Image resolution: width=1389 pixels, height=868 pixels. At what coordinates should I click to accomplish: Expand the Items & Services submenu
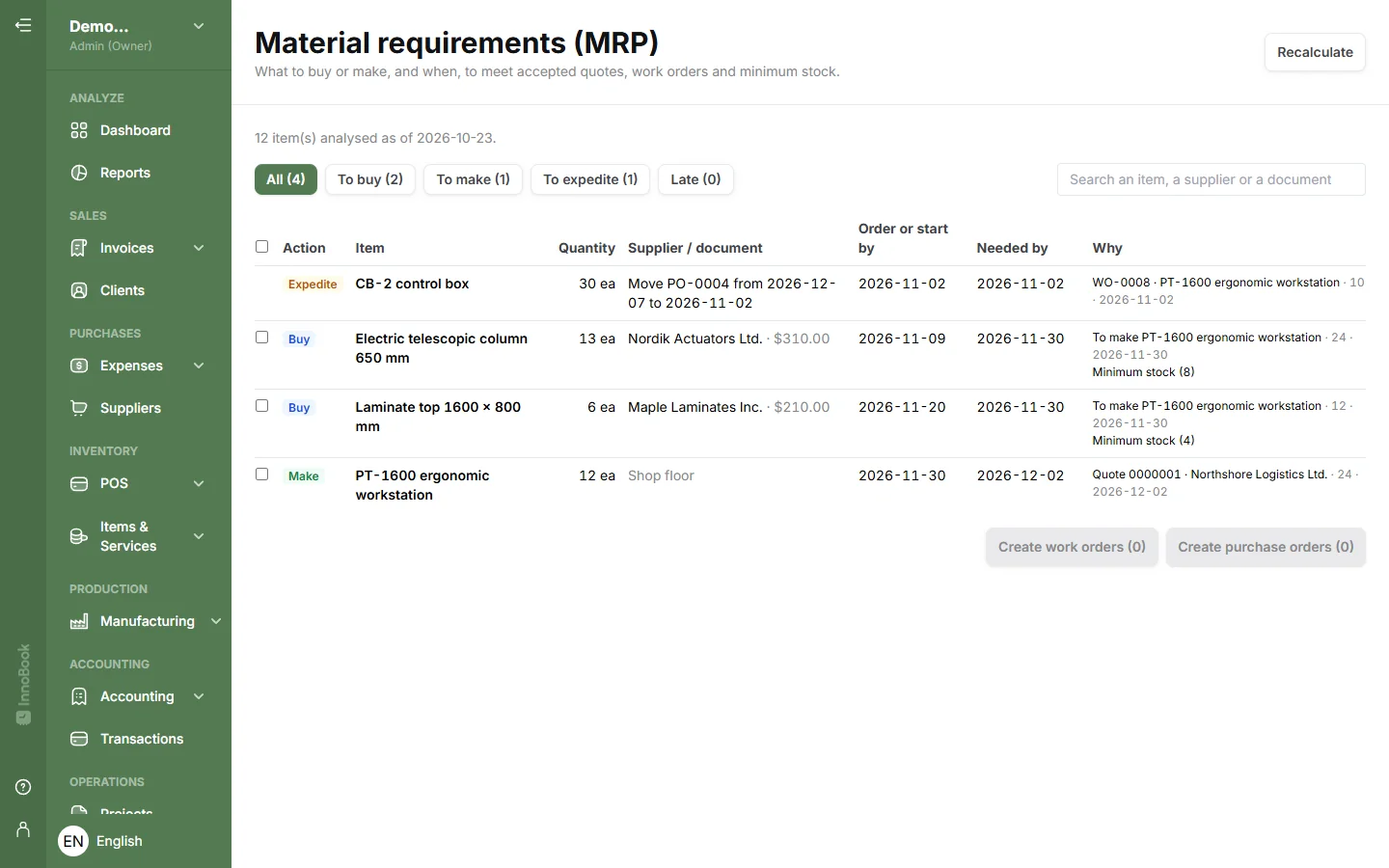coord(199,536)
